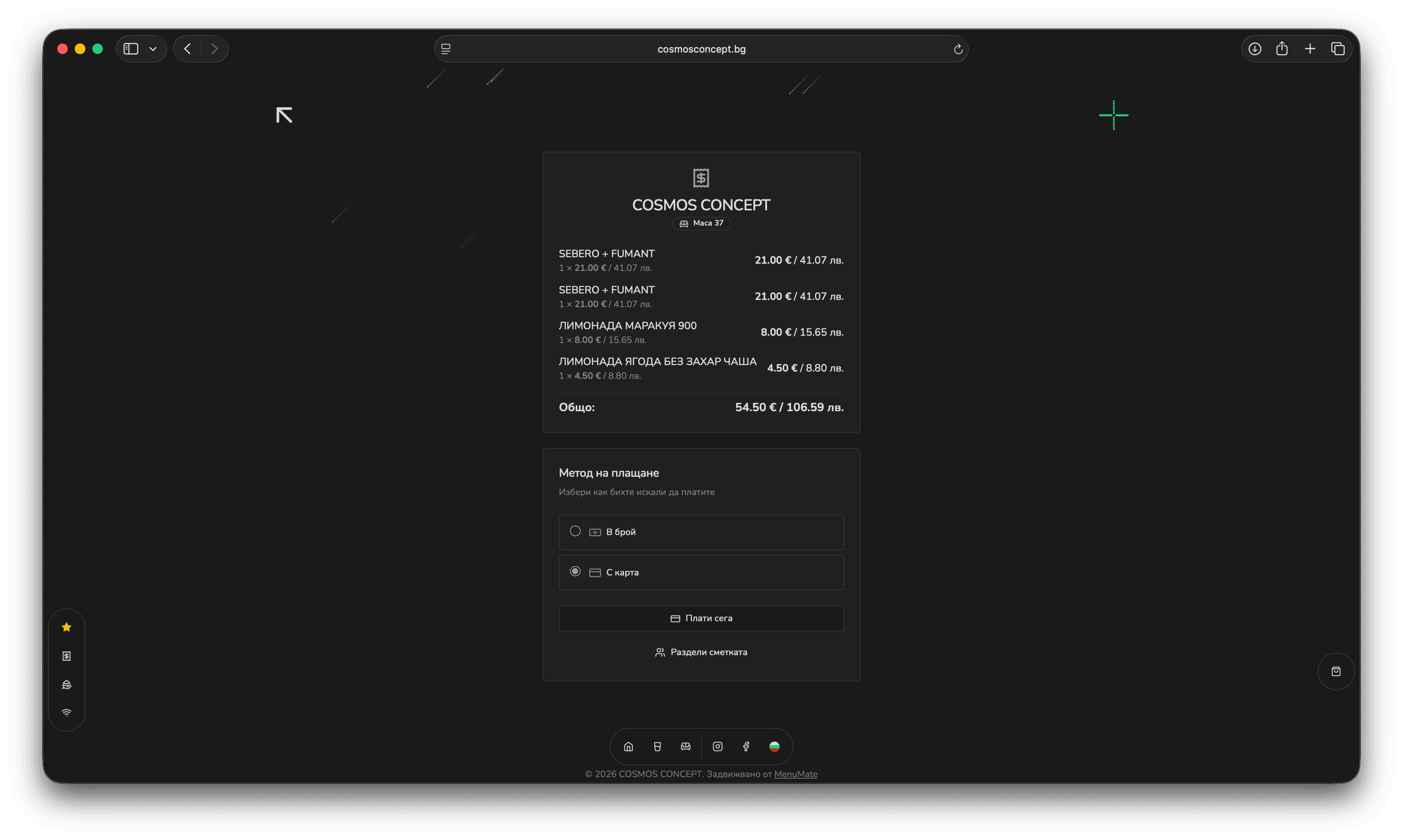Image resolution: width=1403 pixels, height=840 pixels.
Task: Open the MenuMate link in footer
Action: (796, 774)
